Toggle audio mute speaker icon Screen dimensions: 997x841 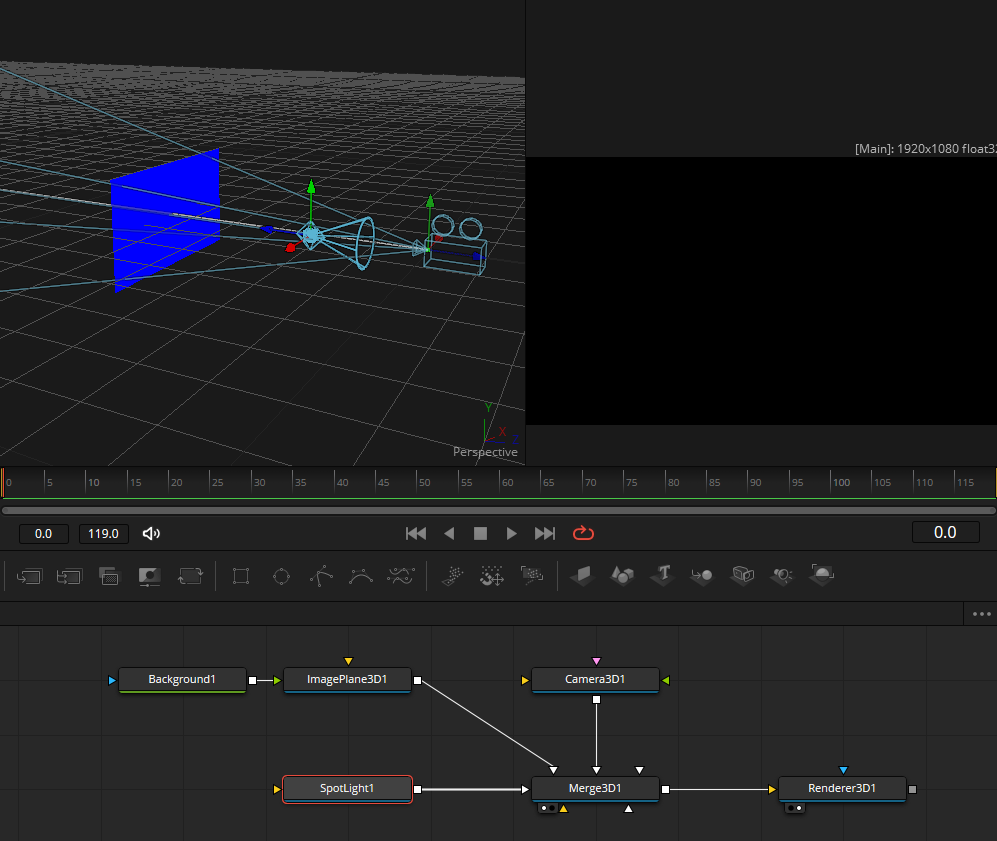tap(151, 533)
